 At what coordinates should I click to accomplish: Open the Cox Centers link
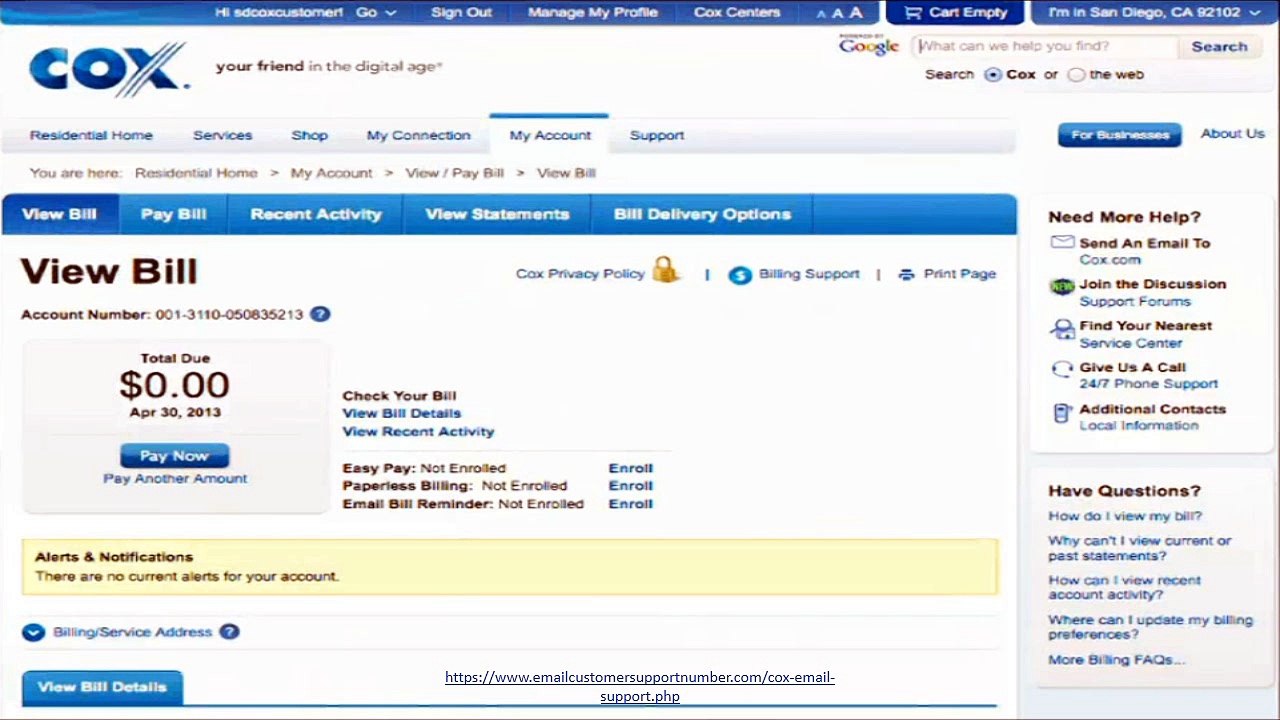[x=737, y=13]
